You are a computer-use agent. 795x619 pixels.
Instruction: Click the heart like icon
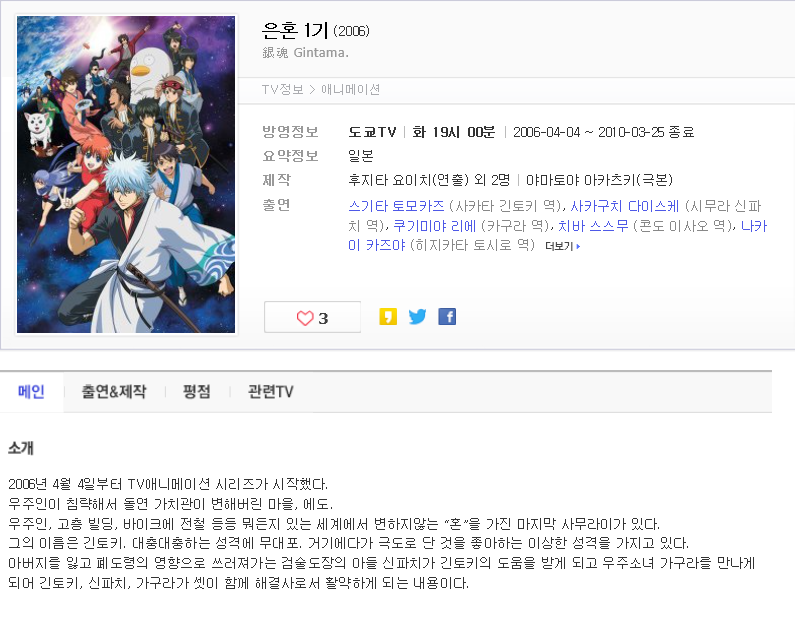click(x=305, y=318)
